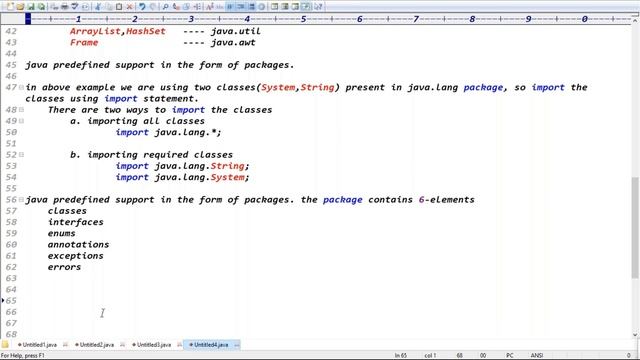Click the 'PC' status bar entry
The image size is (640, 360).
tap(510, 356)
